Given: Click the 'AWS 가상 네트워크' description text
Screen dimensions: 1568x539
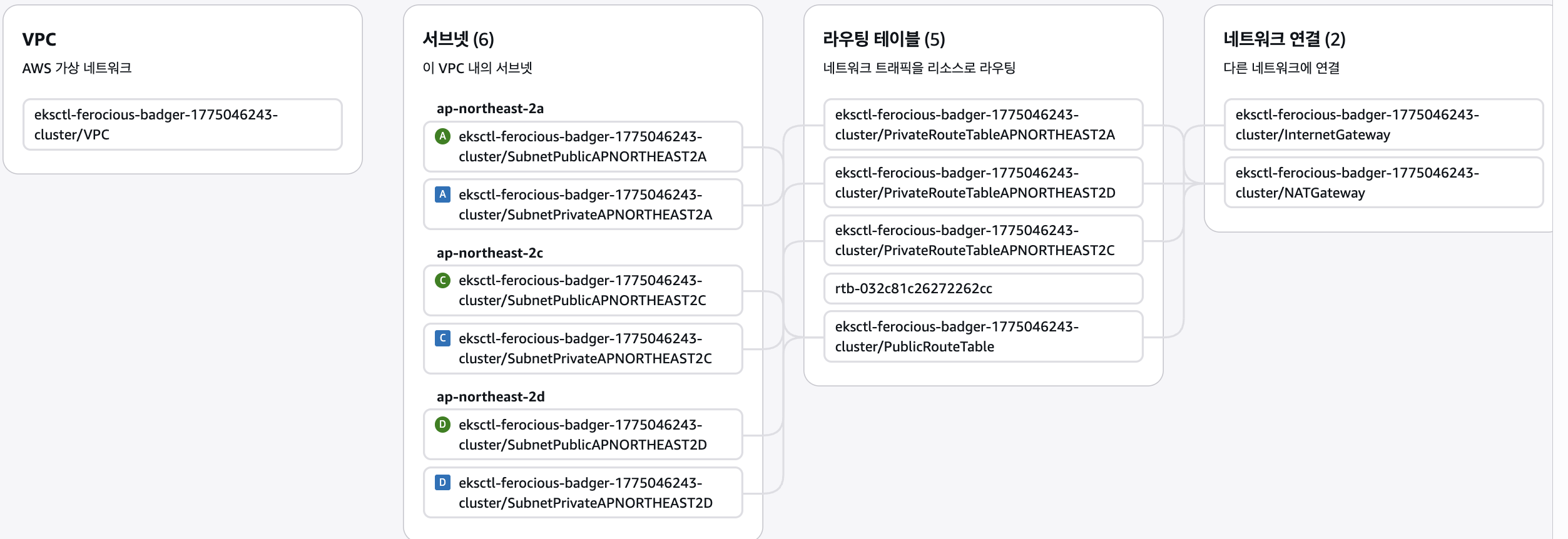Looking at the screenshot, I should point(76,68).
